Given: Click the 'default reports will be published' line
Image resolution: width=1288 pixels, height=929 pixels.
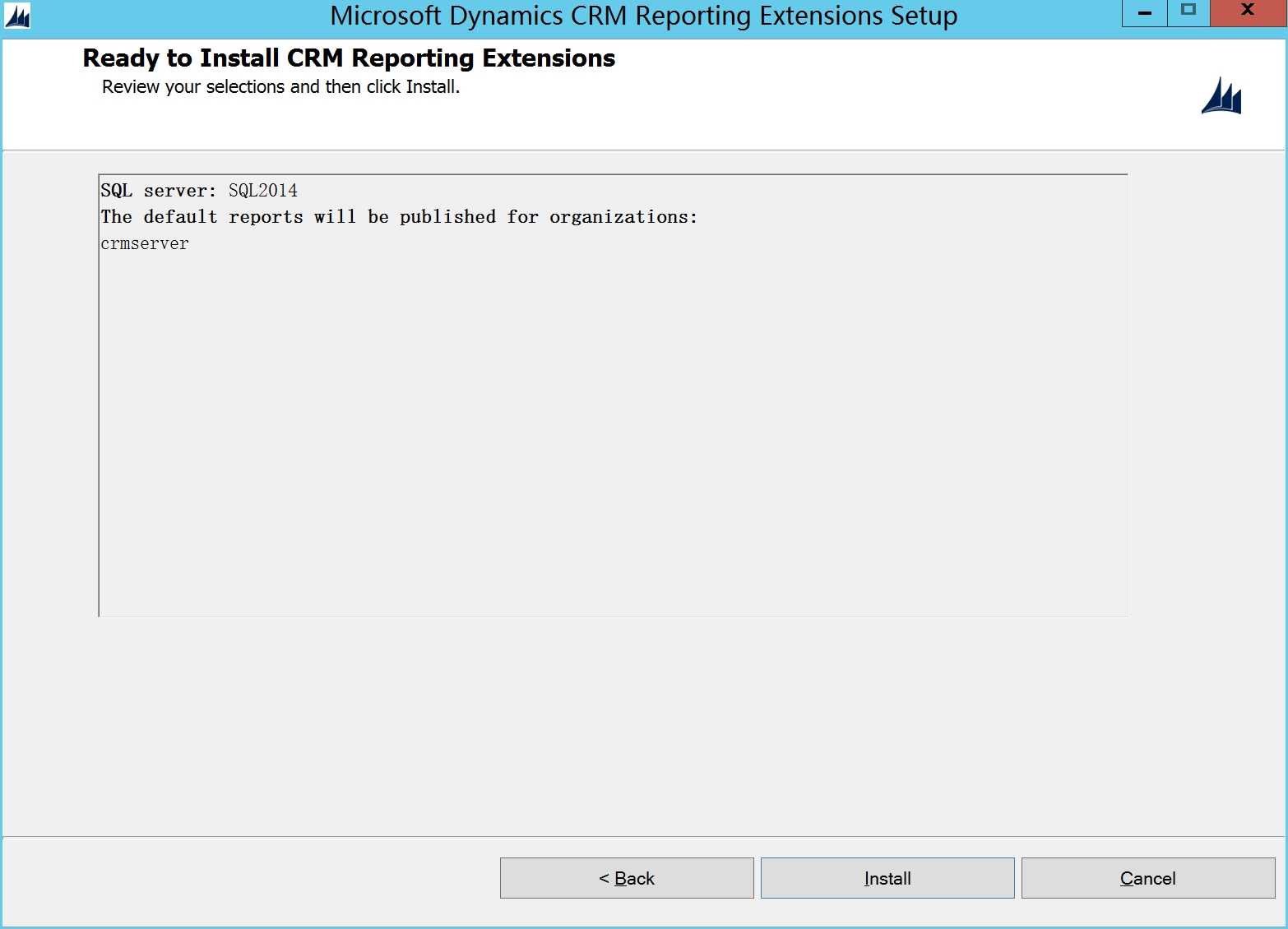Looking at the screenshot, I should pyautogui.click(x=399, y=217).
